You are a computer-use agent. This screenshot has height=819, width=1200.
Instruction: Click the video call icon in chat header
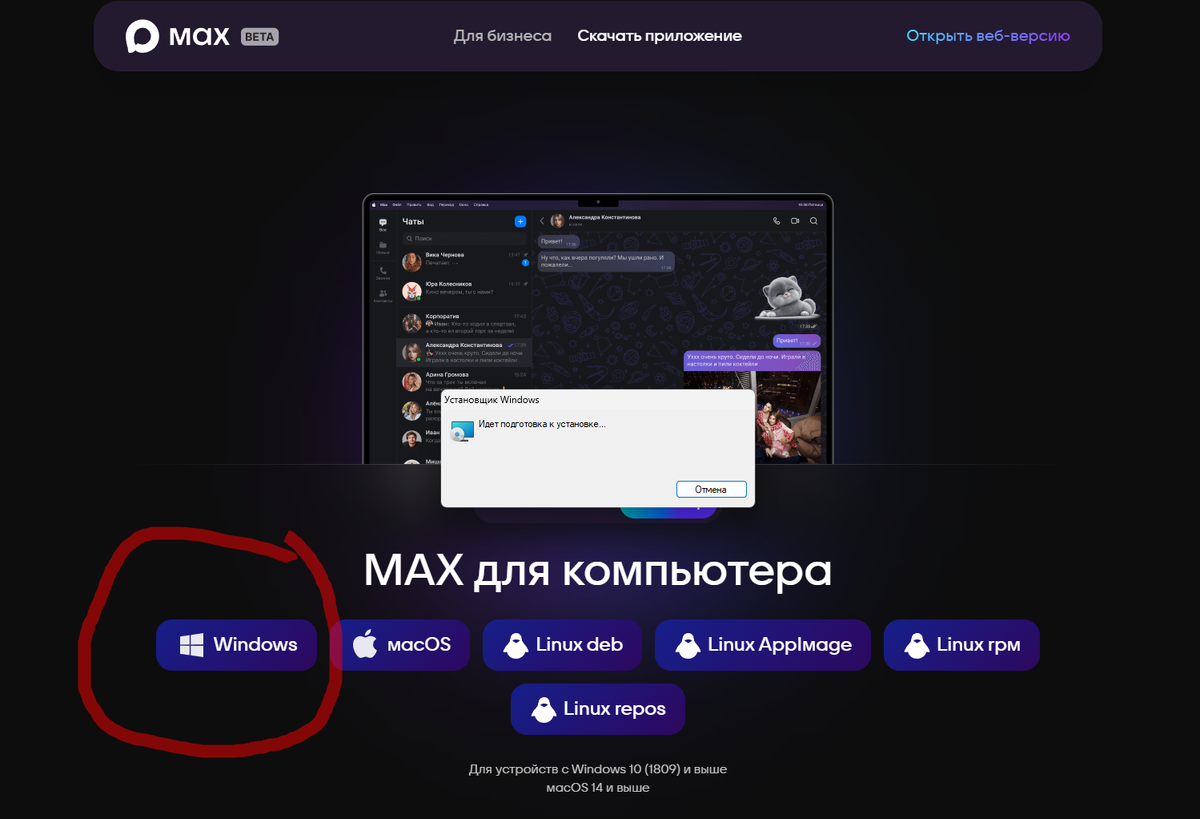(x=795, y=221)
